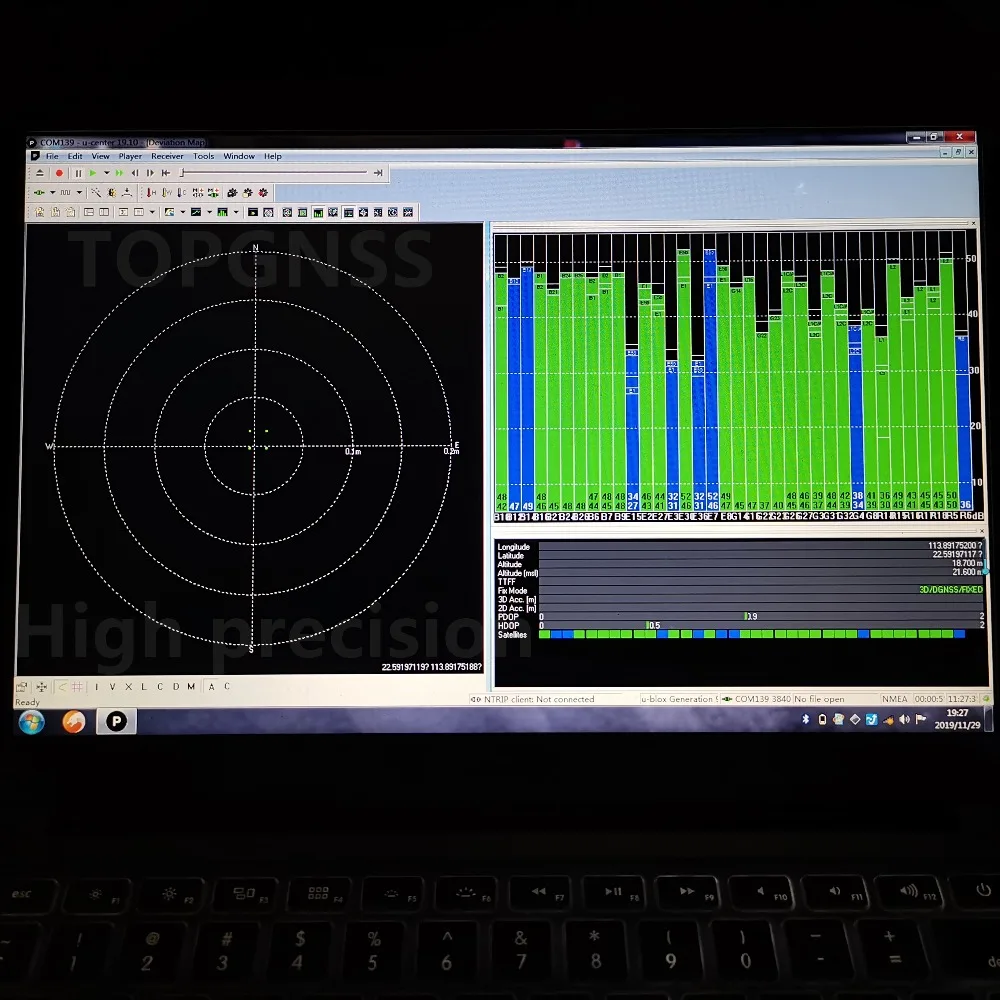Open the Help menu
The image size is (1000, 1000).
pos(273,156)
